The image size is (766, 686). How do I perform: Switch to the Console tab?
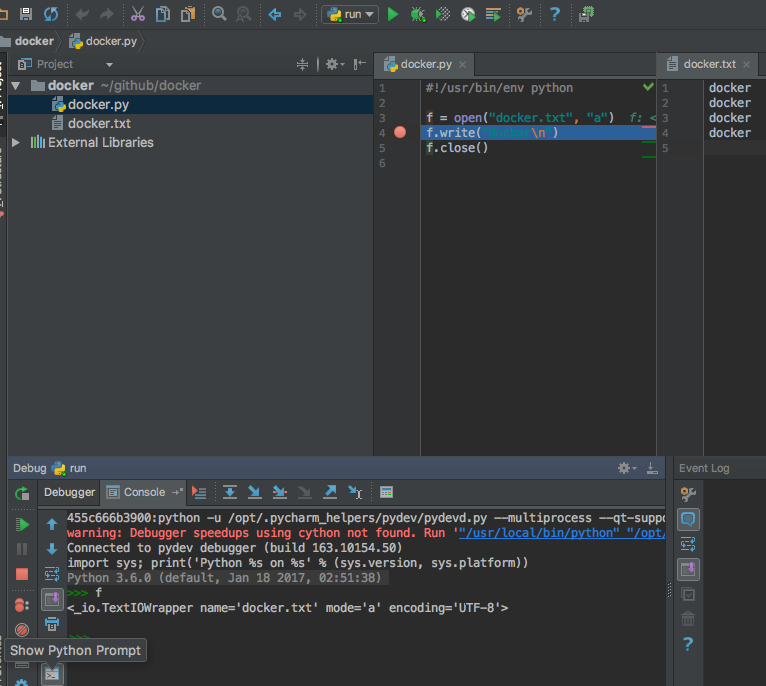pos(144,492)
